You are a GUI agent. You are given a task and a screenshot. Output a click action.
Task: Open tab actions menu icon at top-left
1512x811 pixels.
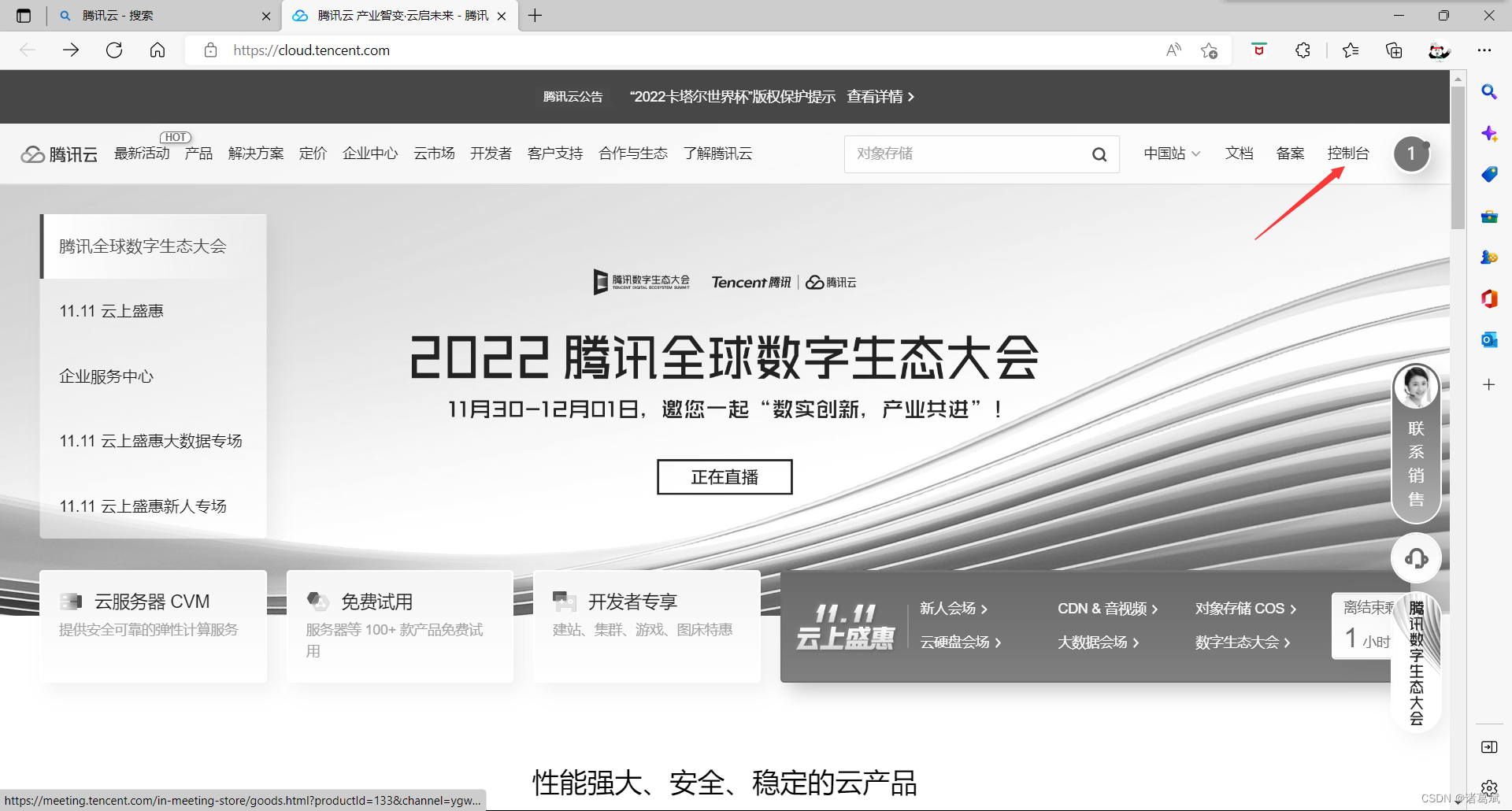[24, 16]
